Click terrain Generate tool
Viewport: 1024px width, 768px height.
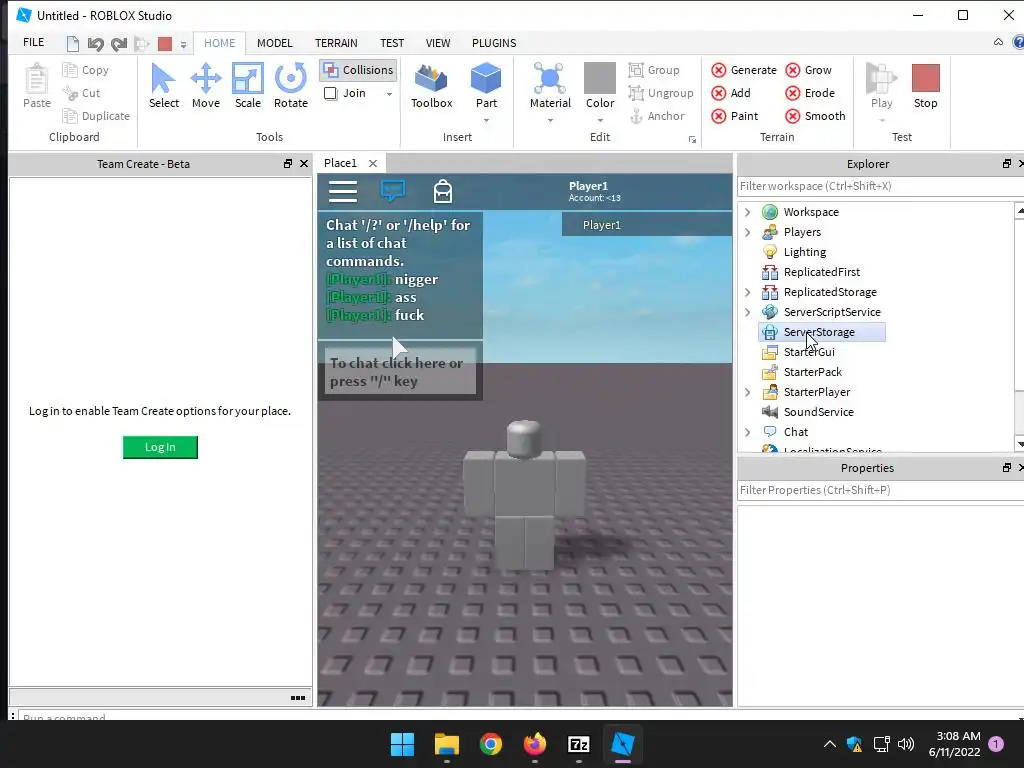click(x=744, y=70)
